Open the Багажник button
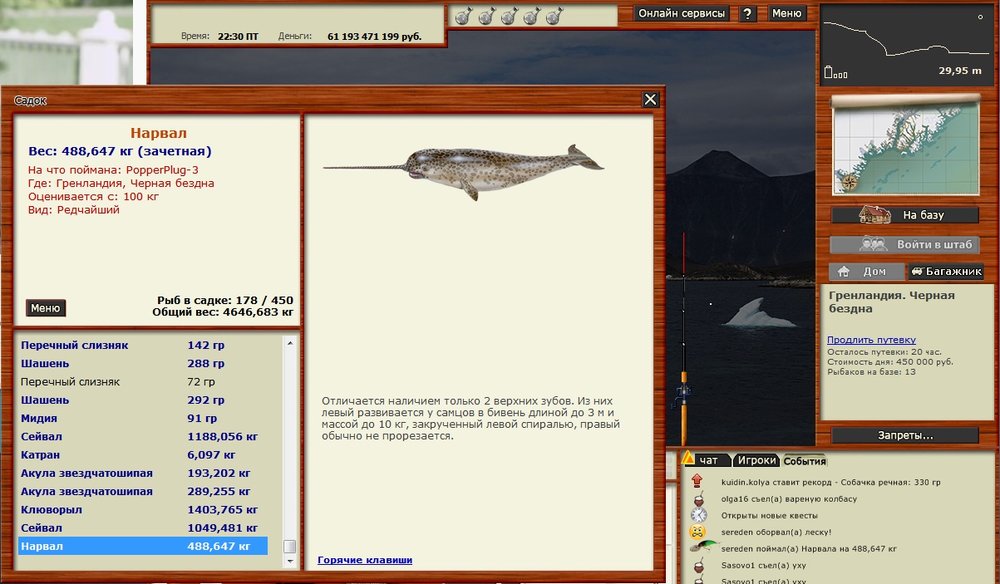This screenshot has width=1000, height=584. tap(945, 271)
